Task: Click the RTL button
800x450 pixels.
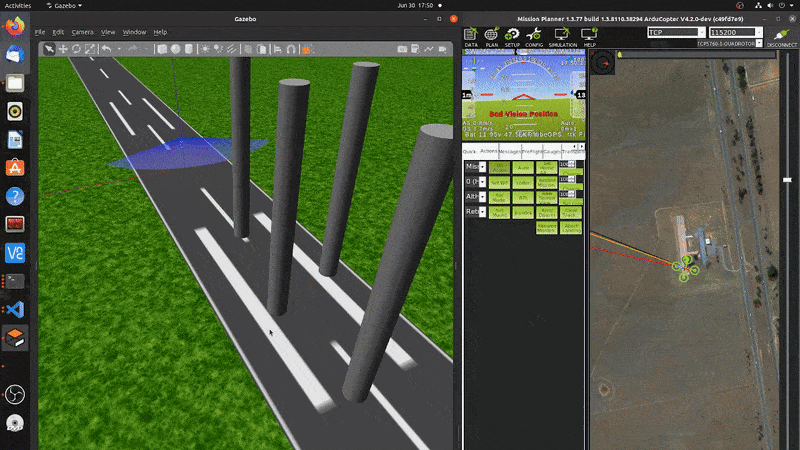Action: coord(524,197)
